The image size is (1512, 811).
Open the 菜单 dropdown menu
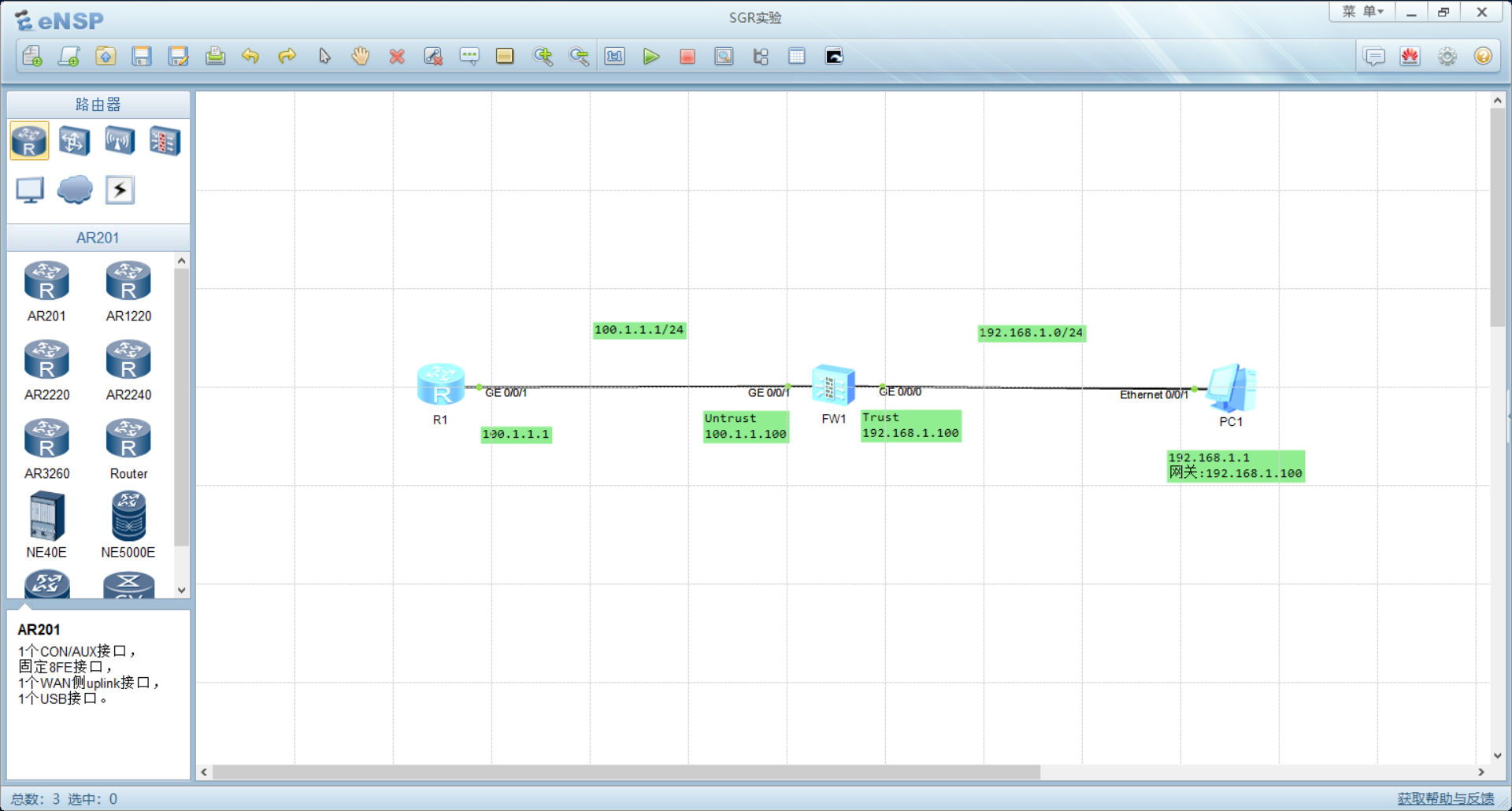pyautogui.click(x=1362, y=12)
